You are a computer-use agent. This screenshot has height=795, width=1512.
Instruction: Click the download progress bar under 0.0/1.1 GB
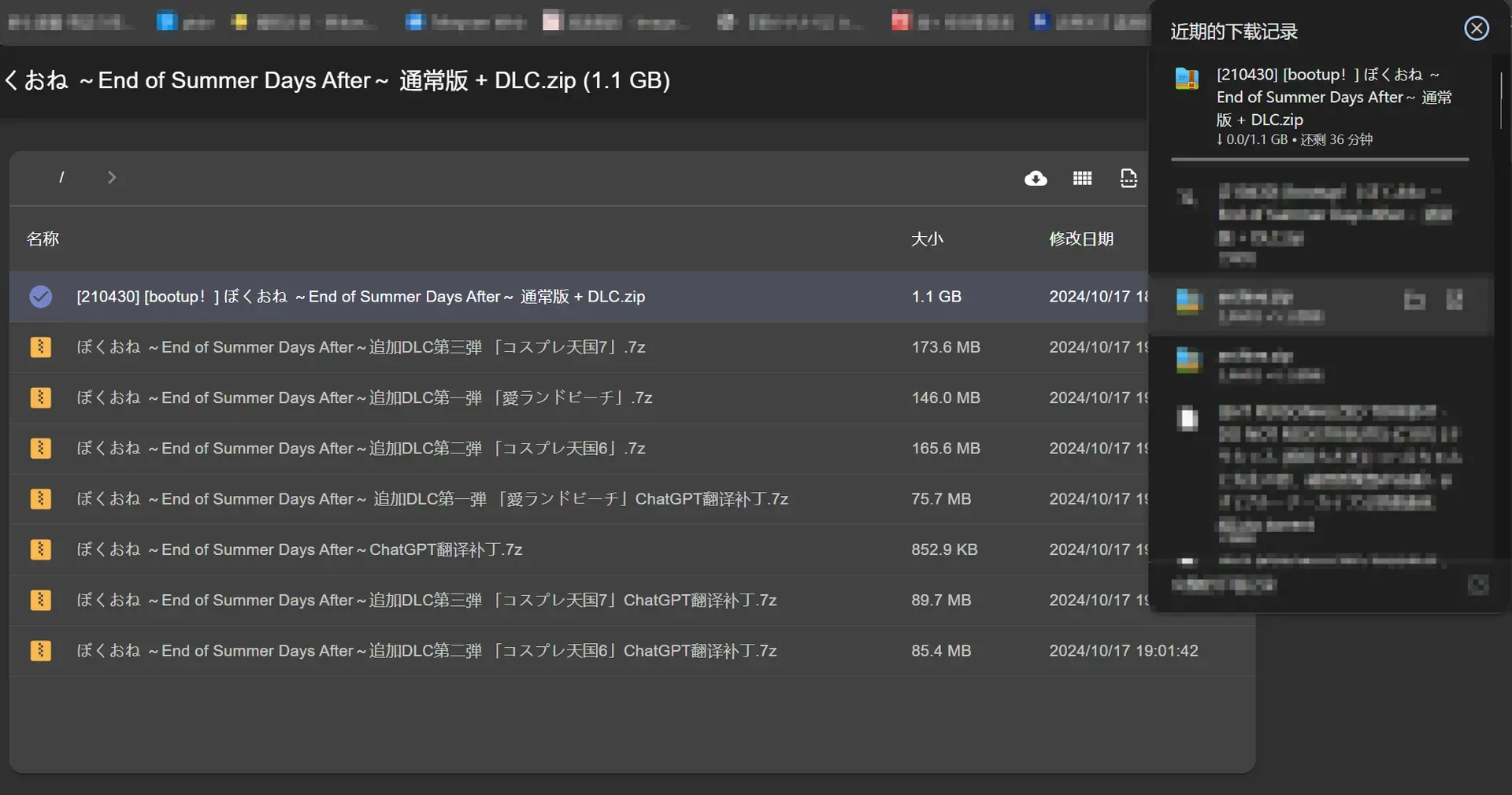coord(1320,159)
